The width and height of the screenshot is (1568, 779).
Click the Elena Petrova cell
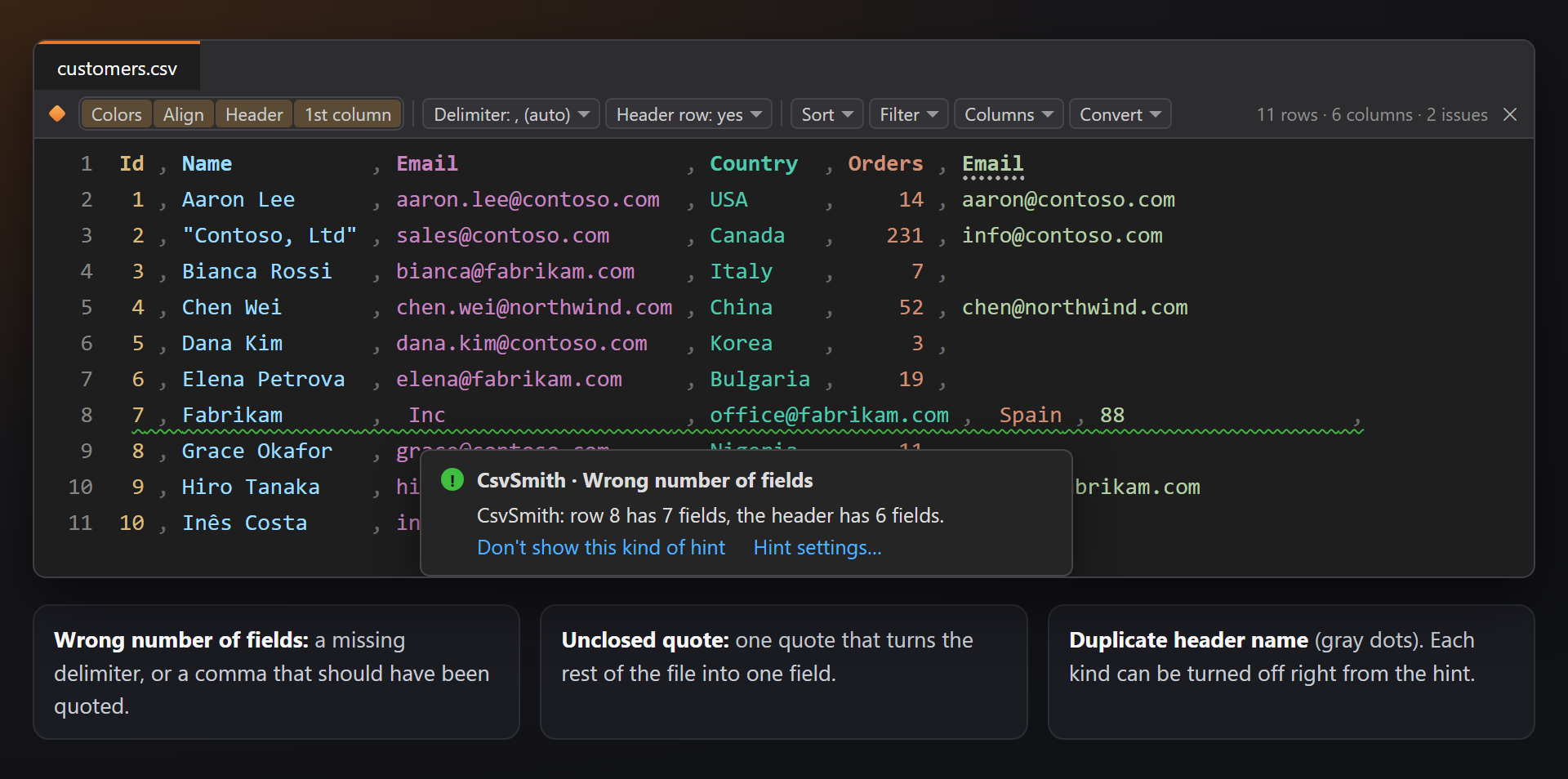click(264, 379)
